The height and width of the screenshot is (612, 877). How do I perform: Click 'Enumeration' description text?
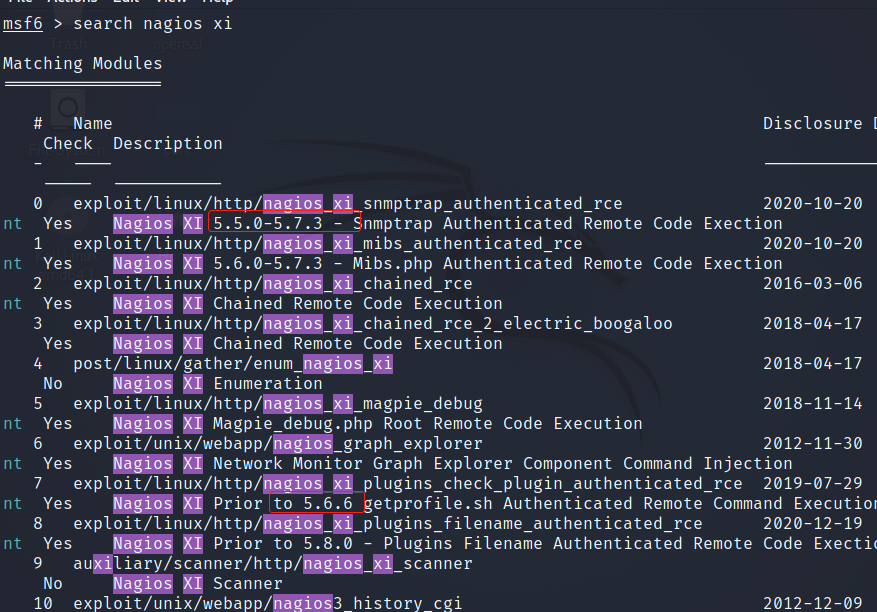268,383
